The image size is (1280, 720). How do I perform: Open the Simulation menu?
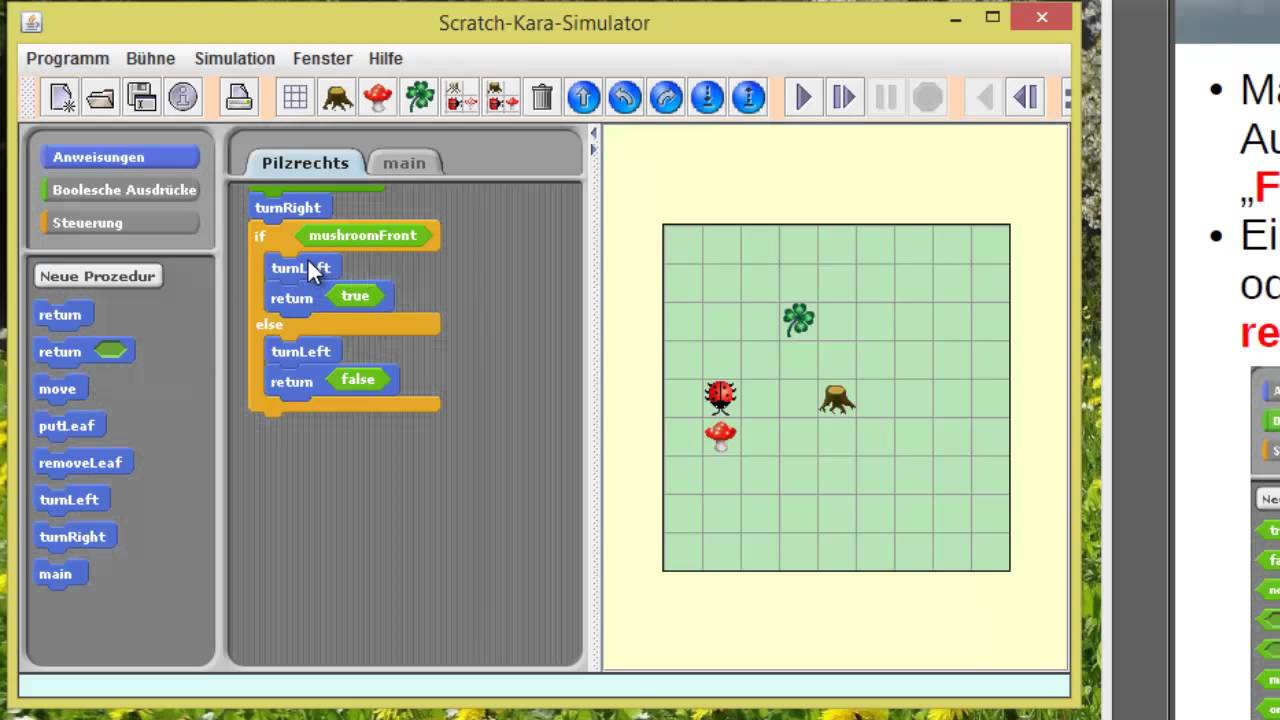click(235, 58)
